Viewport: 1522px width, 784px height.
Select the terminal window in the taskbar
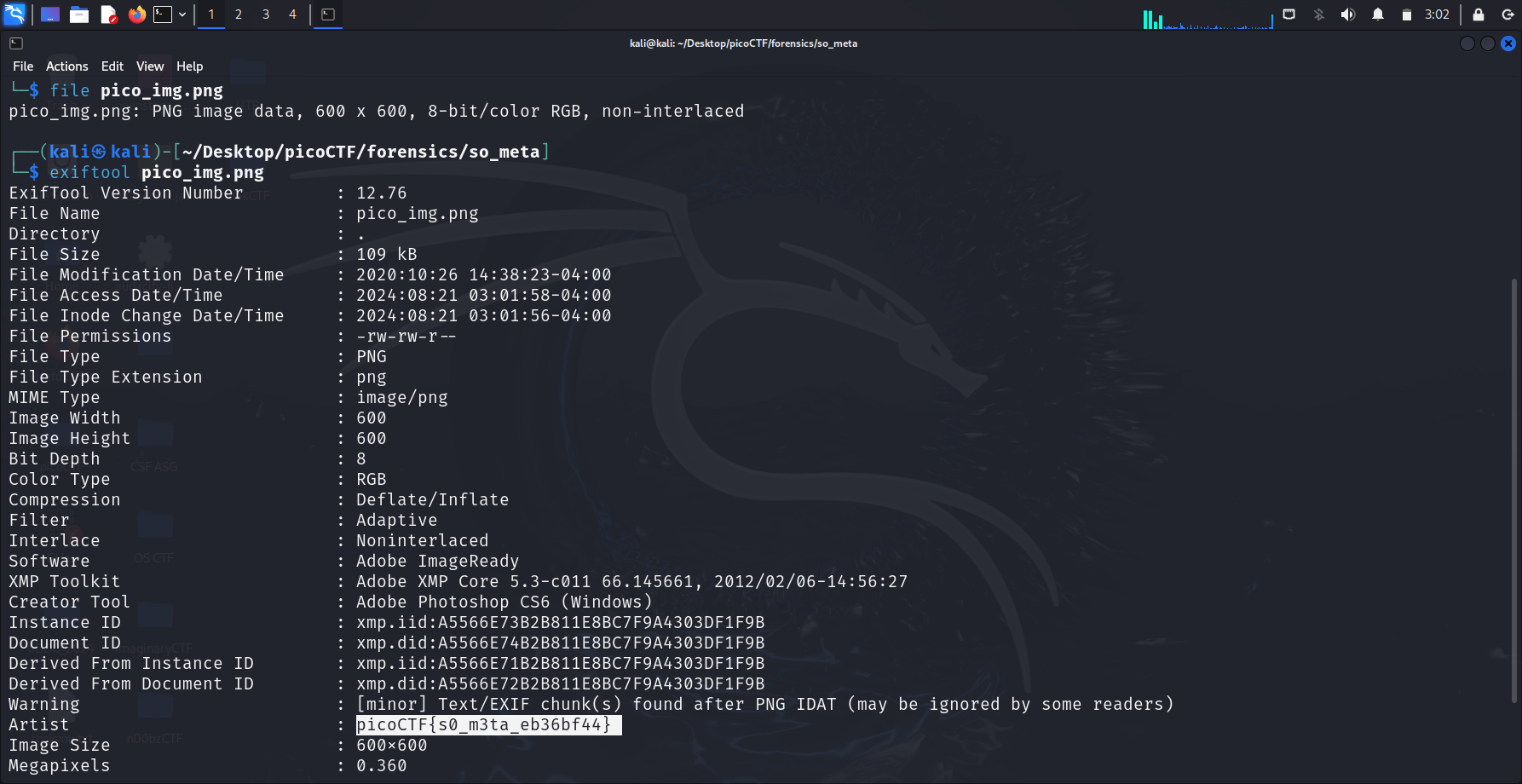coord(328,14)
